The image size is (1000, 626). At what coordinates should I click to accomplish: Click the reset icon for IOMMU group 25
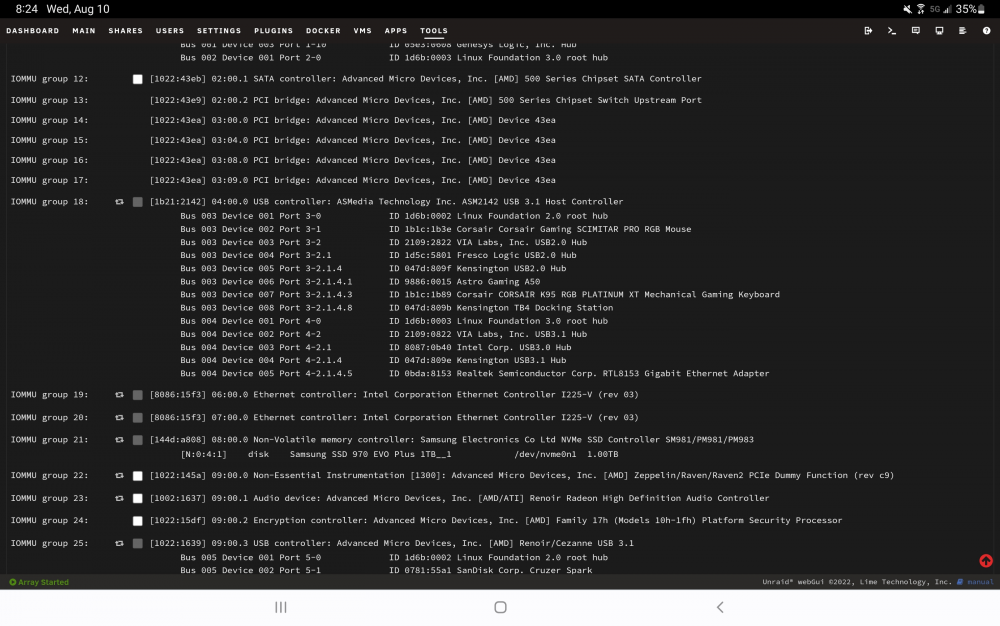pos(119,543)
